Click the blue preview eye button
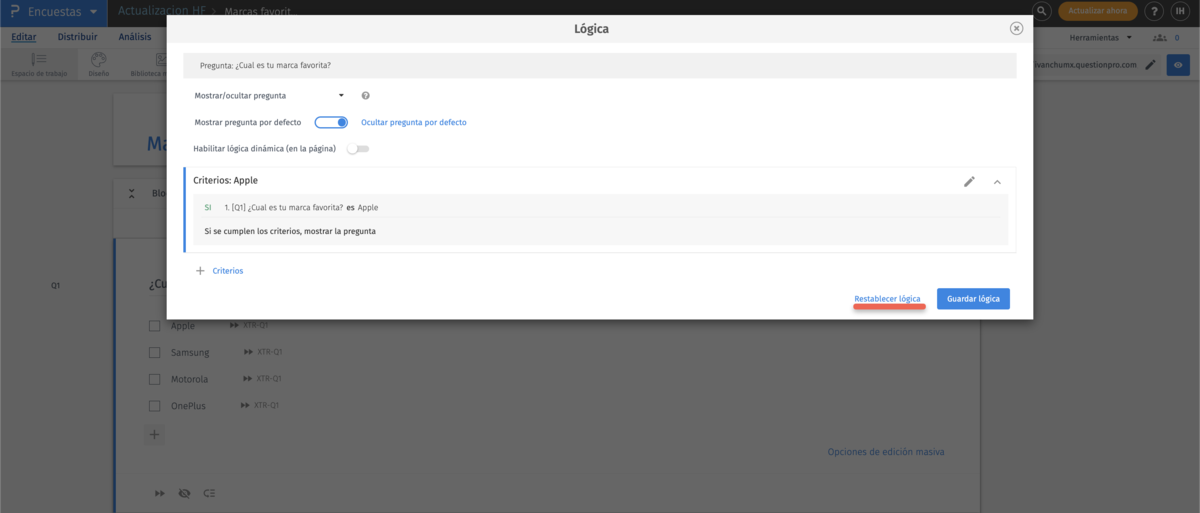The height and width of the screenshot is (513, 1200). click(1179, 65)
